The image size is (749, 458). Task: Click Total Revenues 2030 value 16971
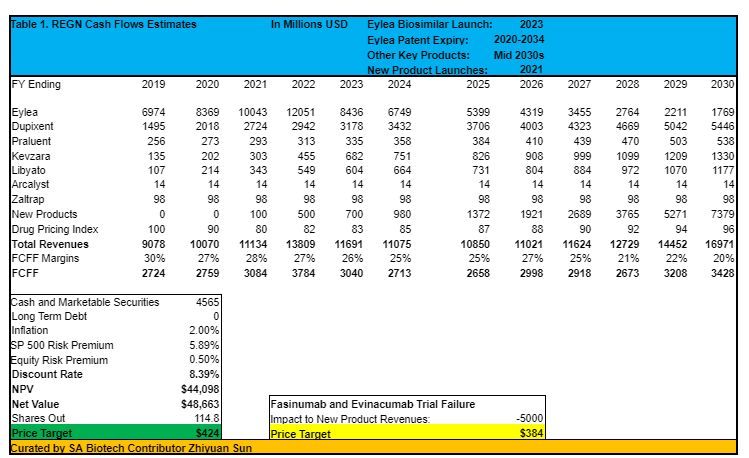coord(719,245)
